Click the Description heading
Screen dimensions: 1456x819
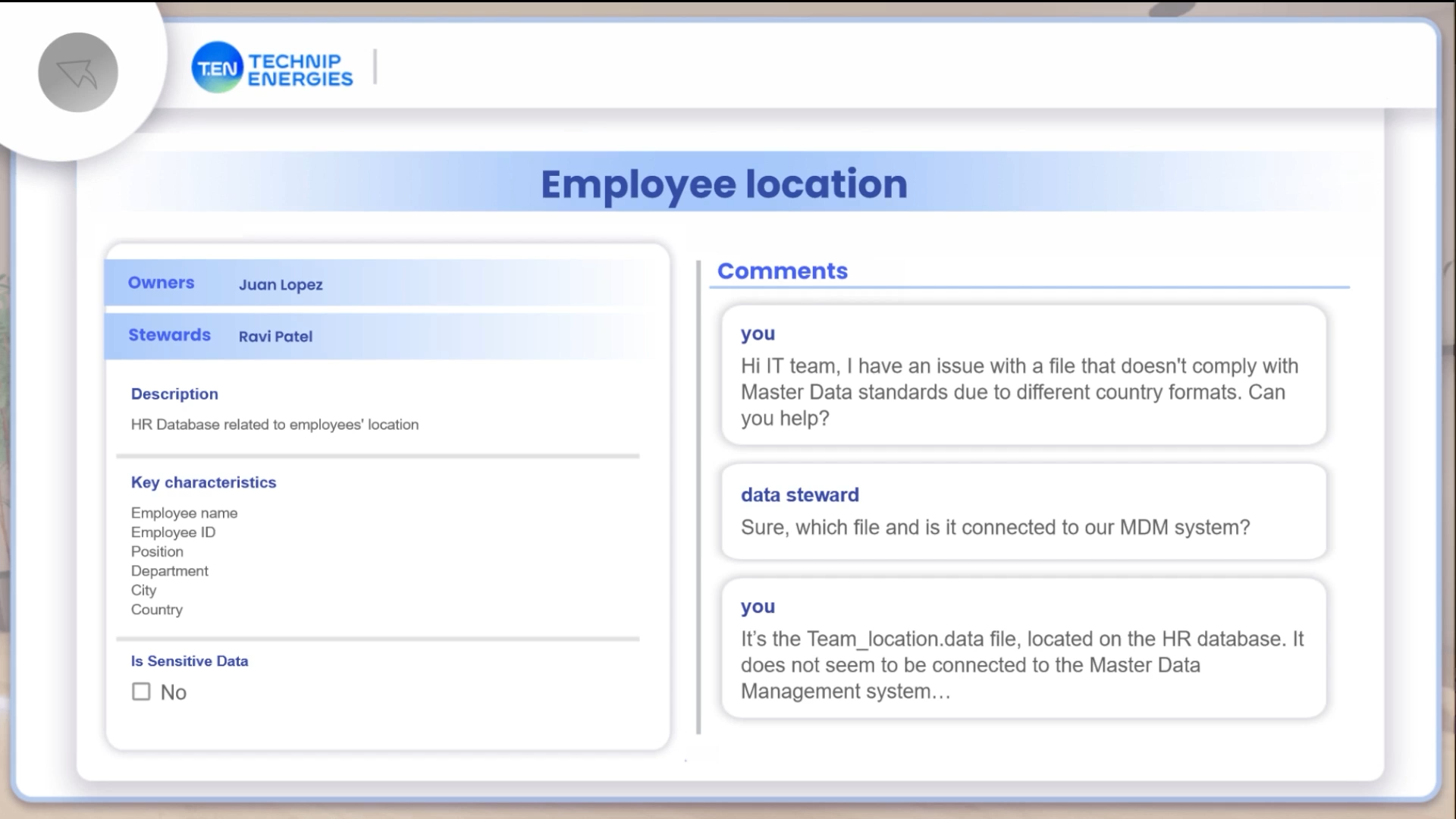[x=174, y=394]
